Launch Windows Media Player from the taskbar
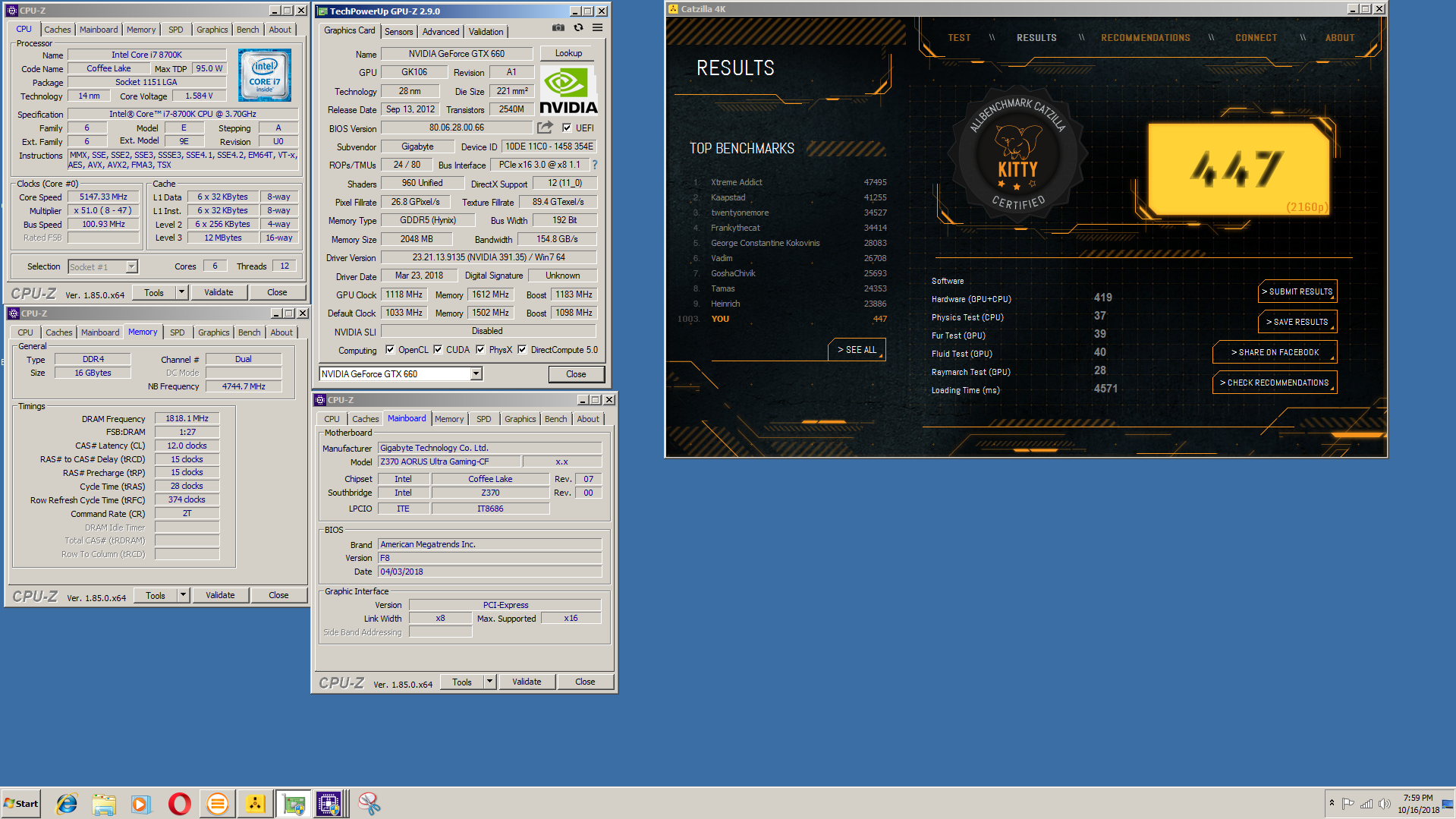Viewport: 1456px width, 819px height. [x=141, y=804]
